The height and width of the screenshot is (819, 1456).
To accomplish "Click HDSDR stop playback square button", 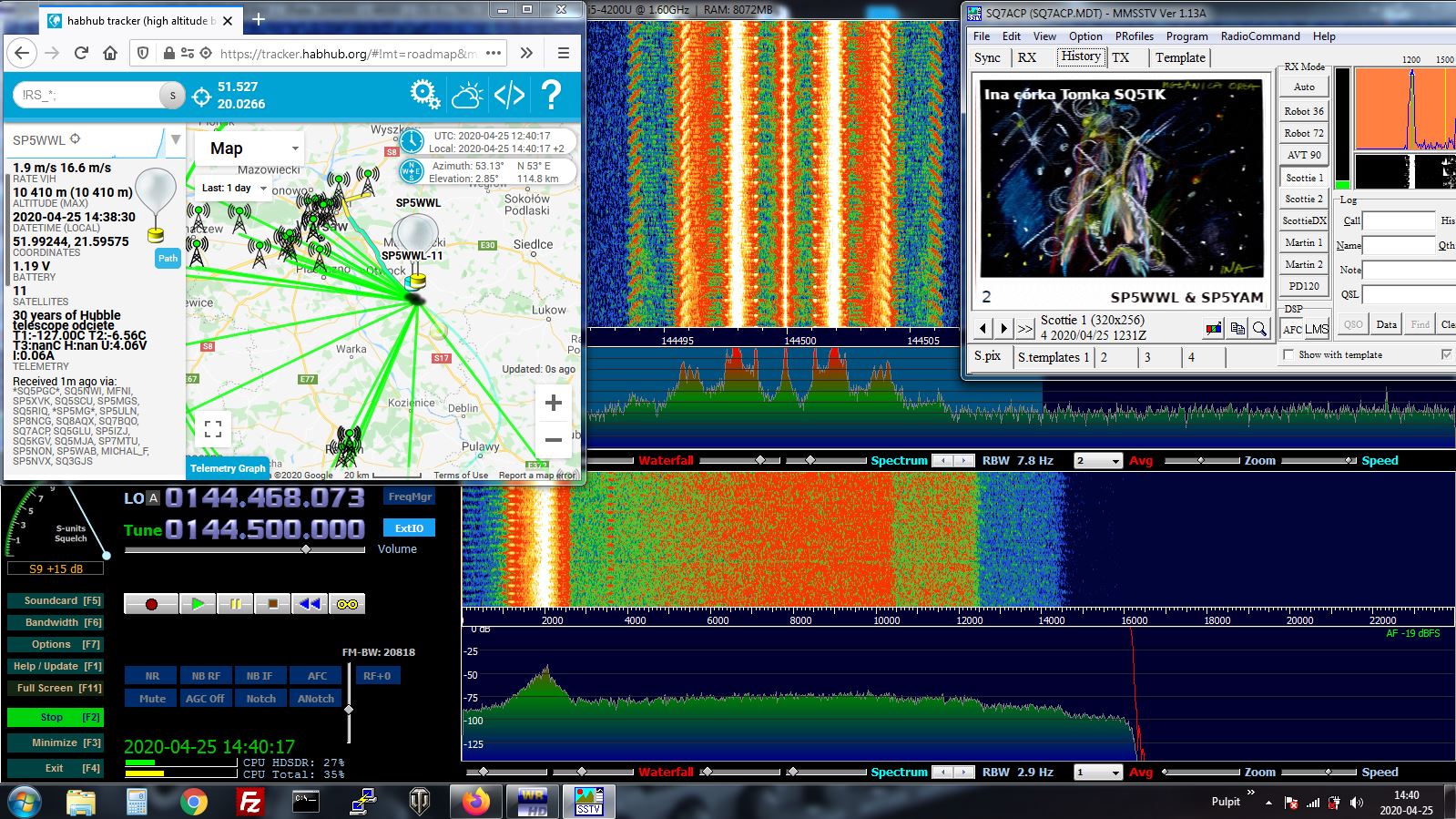I will tap(272, 604).
